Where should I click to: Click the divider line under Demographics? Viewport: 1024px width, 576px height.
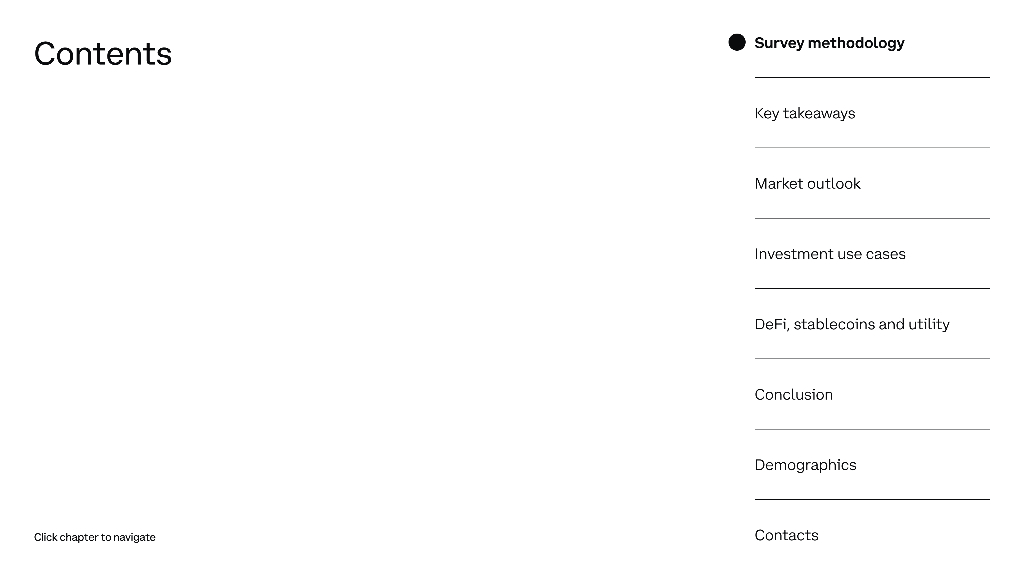872,499
